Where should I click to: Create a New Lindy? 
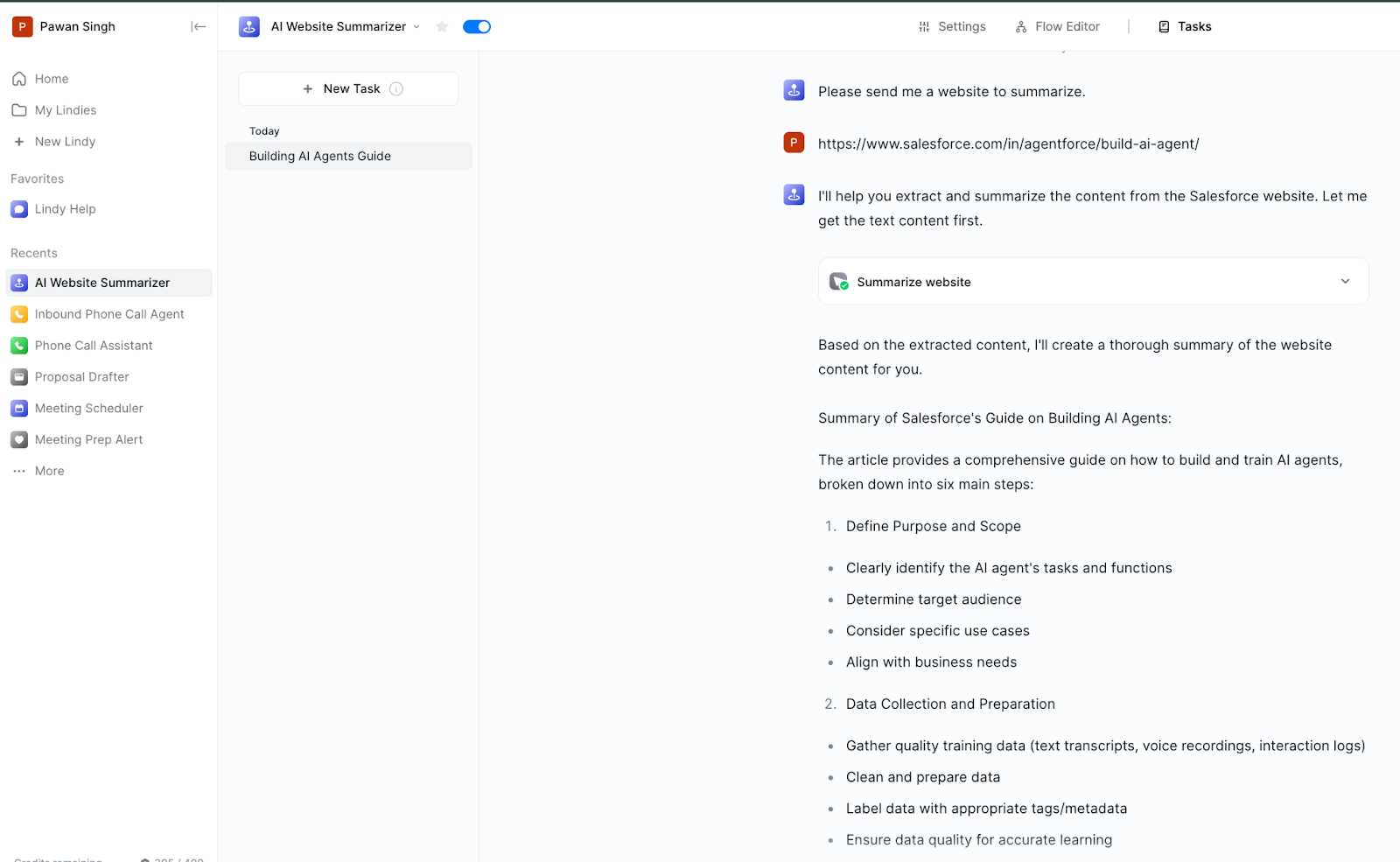(65, 142)
